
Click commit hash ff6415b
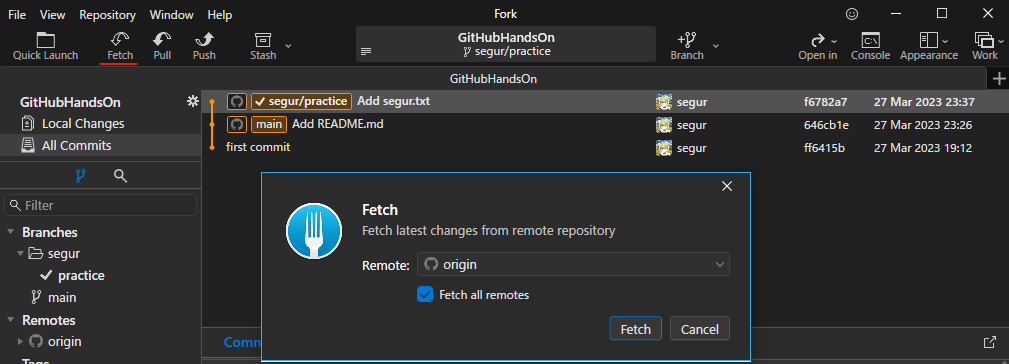click(x=824, y=148)
